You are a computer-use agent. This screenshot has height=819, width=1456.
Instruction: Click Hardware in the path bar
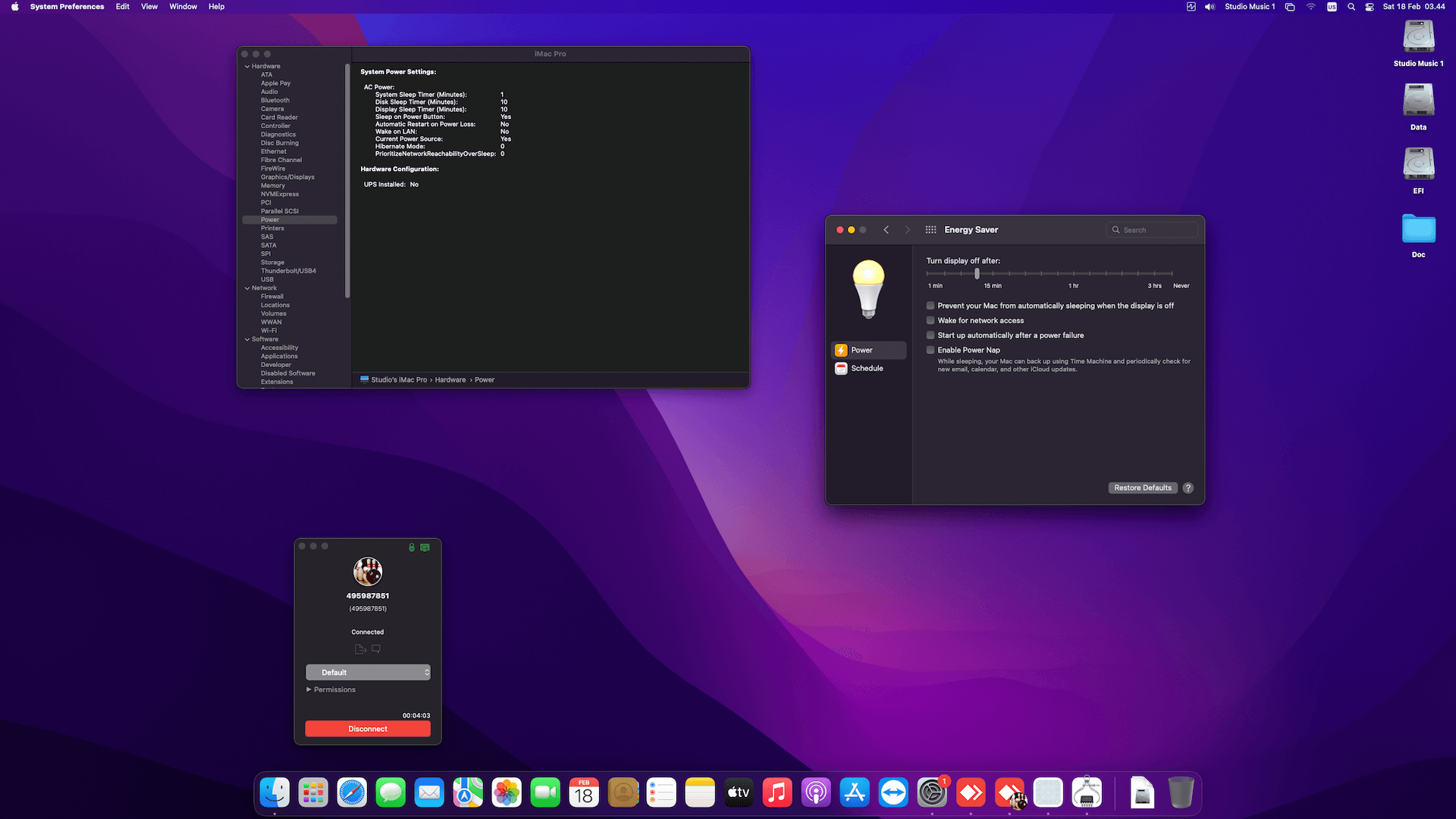[450, 380]
